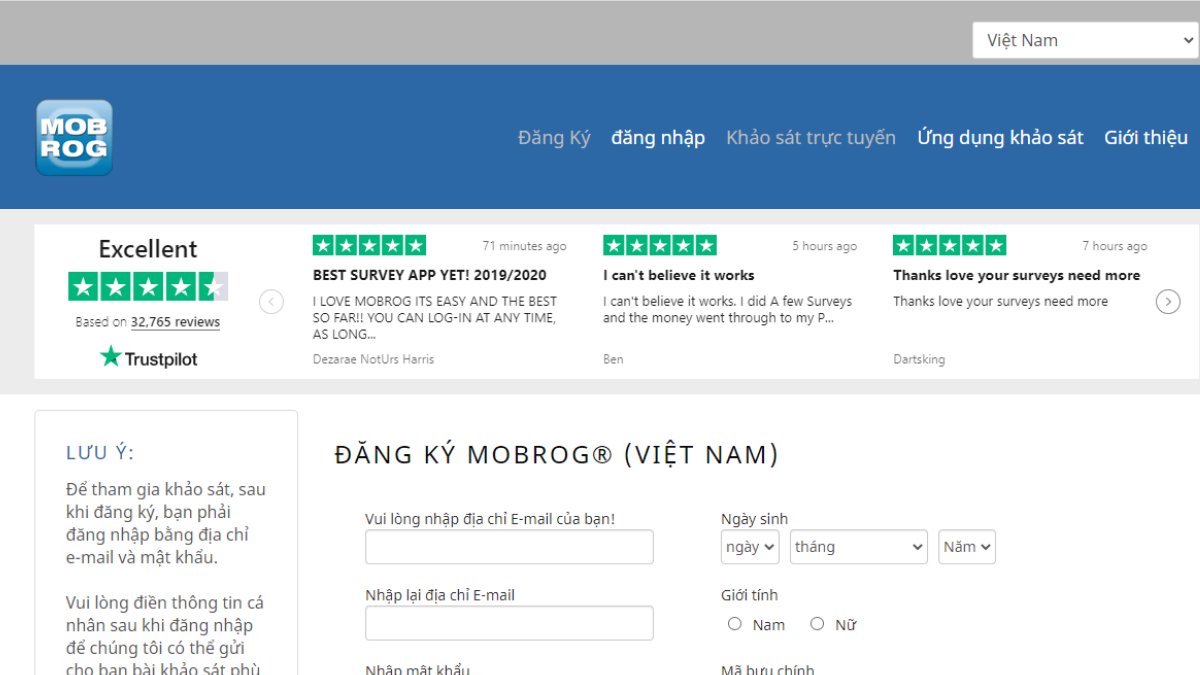Click the Trustpilot overall star rating
Screen dimensions: 1200x675
pos(148,287)
